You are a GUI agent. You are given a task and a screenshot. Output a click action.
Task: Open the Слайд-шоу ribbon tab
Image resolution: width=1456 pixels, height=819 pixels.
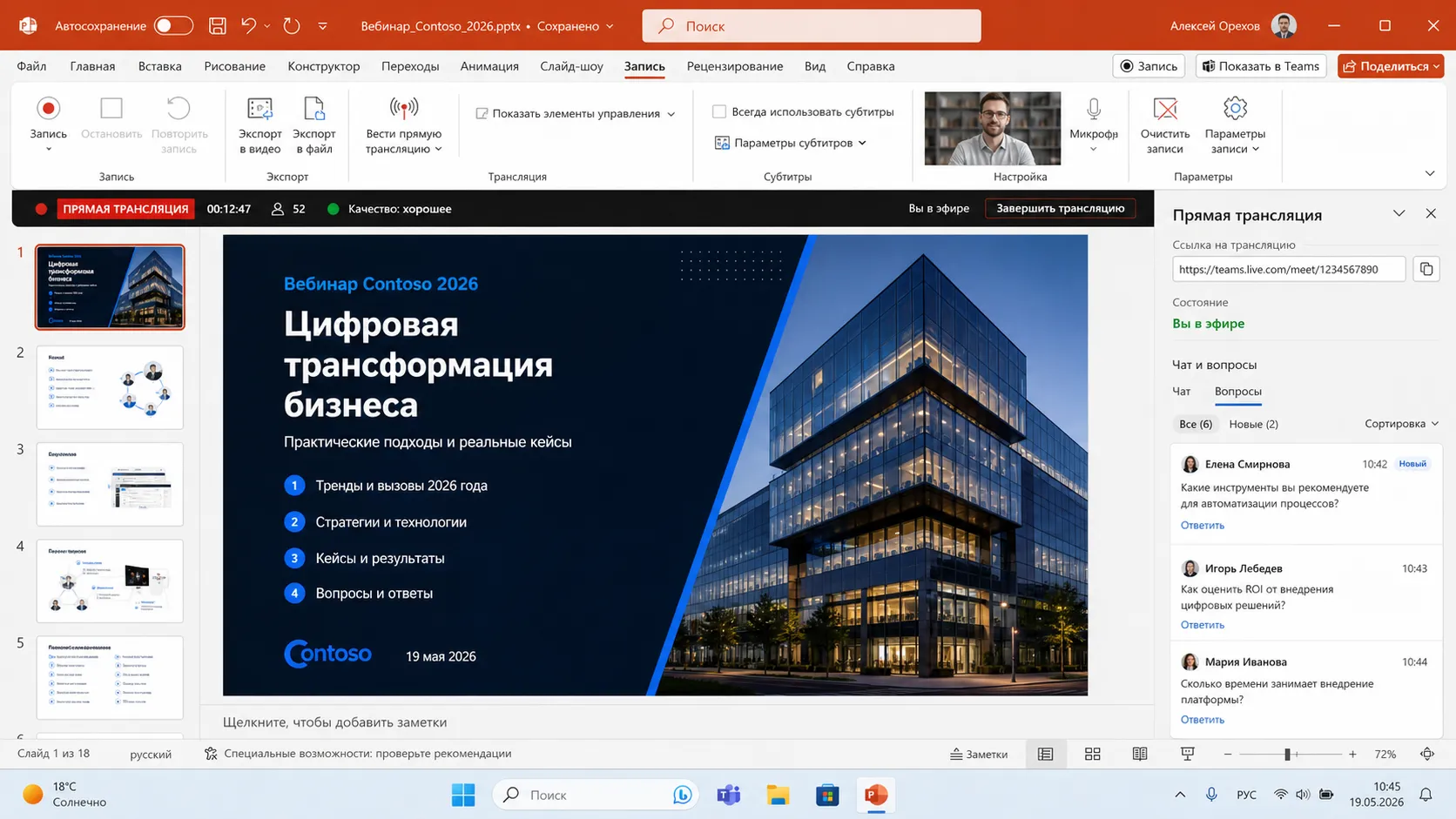pos(571,66)
